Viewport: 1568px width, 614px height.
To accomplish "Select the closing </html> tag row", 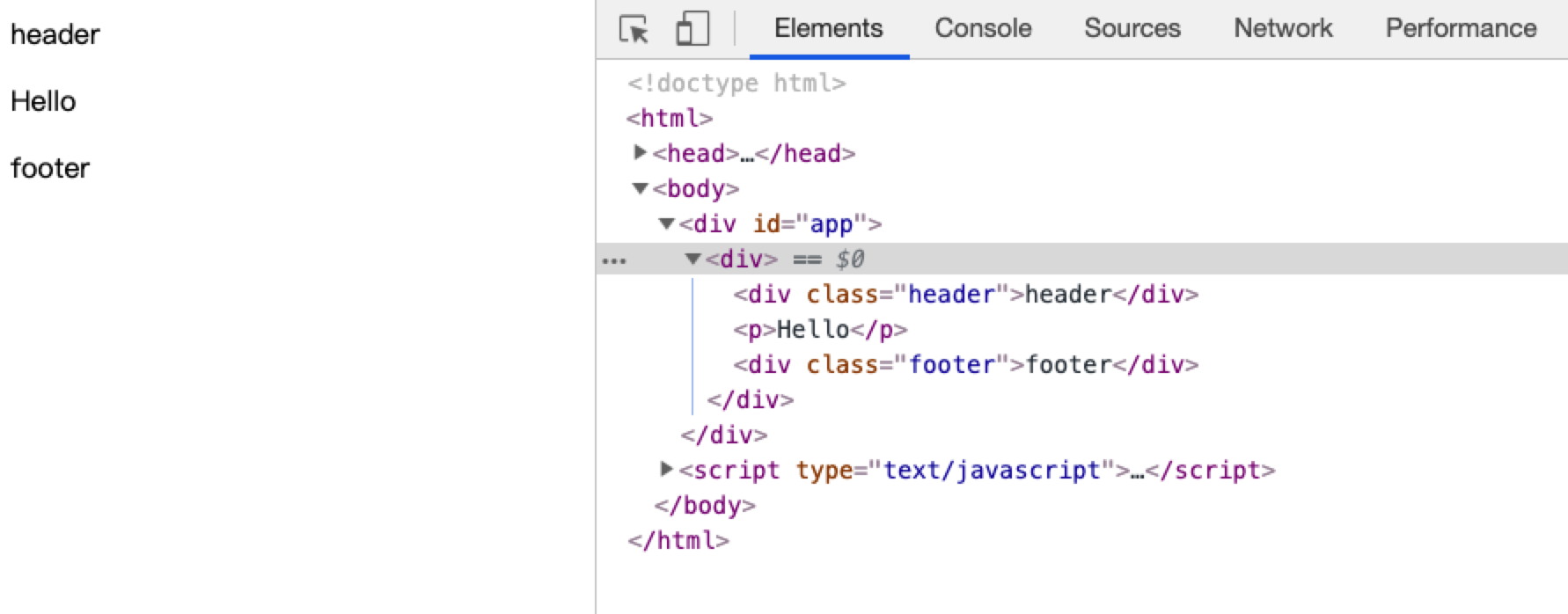I will 678,540.
